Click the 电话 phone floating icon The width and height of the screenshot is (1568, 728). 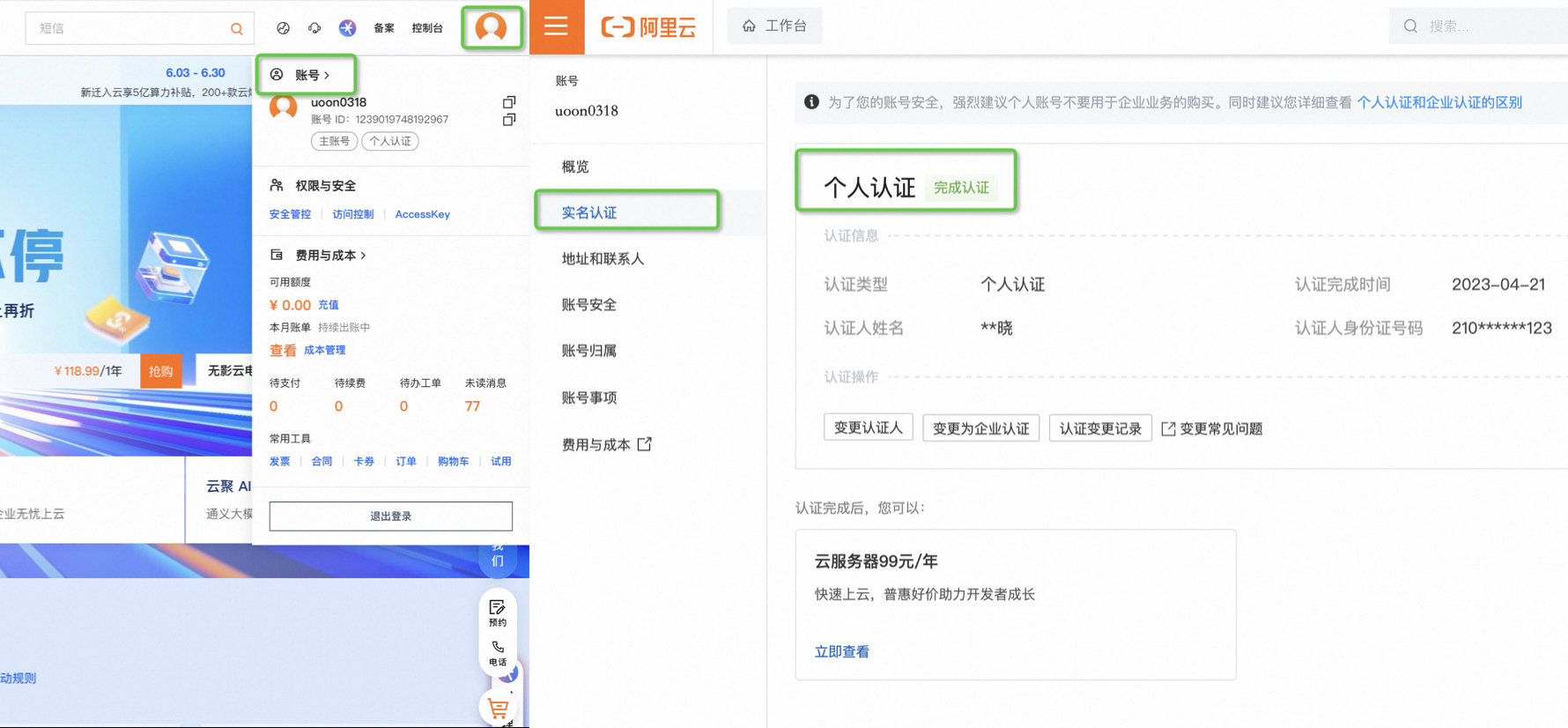498,652
